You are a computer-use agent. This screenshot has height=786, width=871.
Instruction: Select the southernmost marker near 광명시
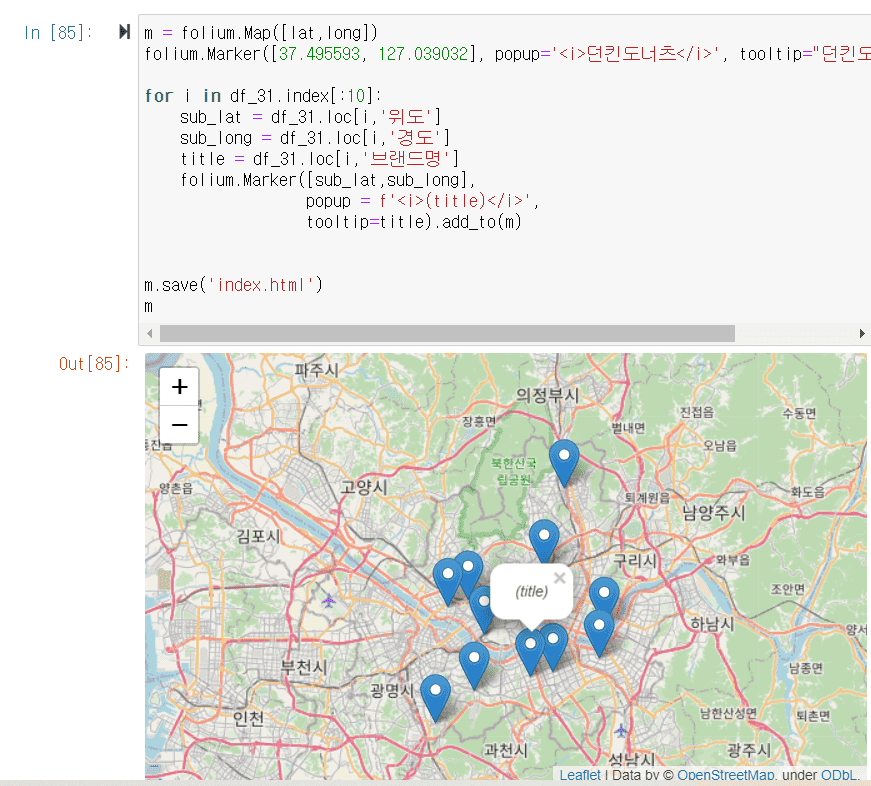click(x=435, y=696)
